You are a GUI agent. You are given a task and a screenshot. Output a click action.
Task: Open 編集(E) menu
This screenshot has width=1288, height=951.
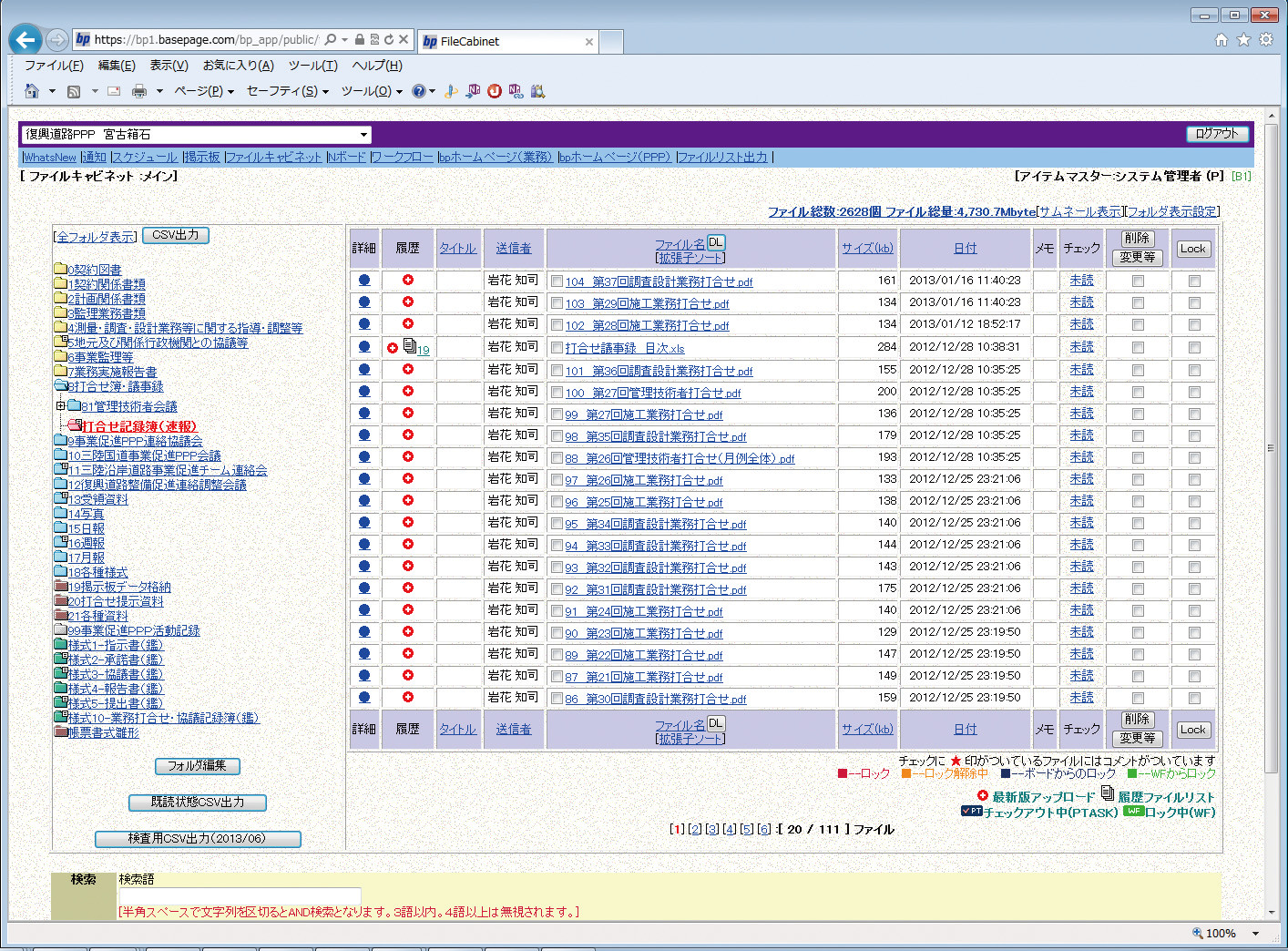pyautogui.click(x=117, y=66)
